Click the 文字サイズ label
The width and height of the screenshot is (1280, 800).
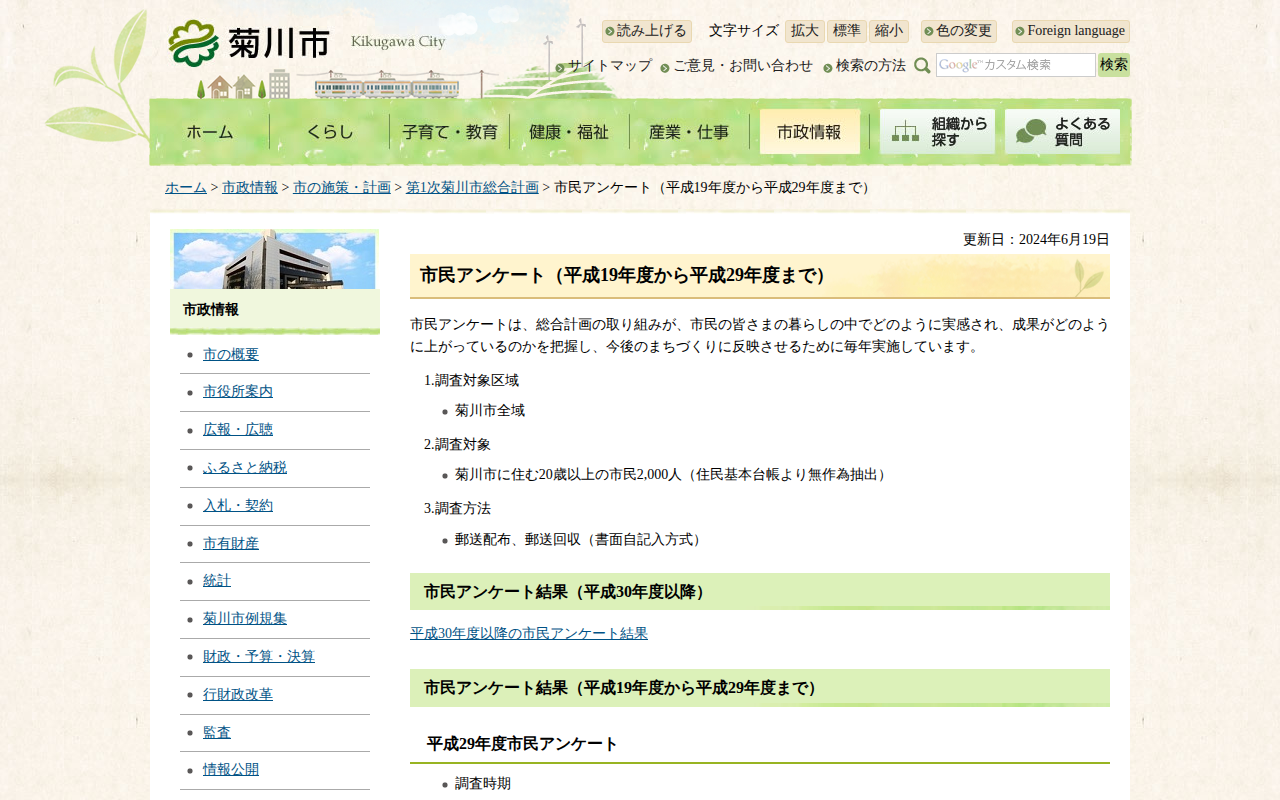pyautogui.click(x=744, y=31)
